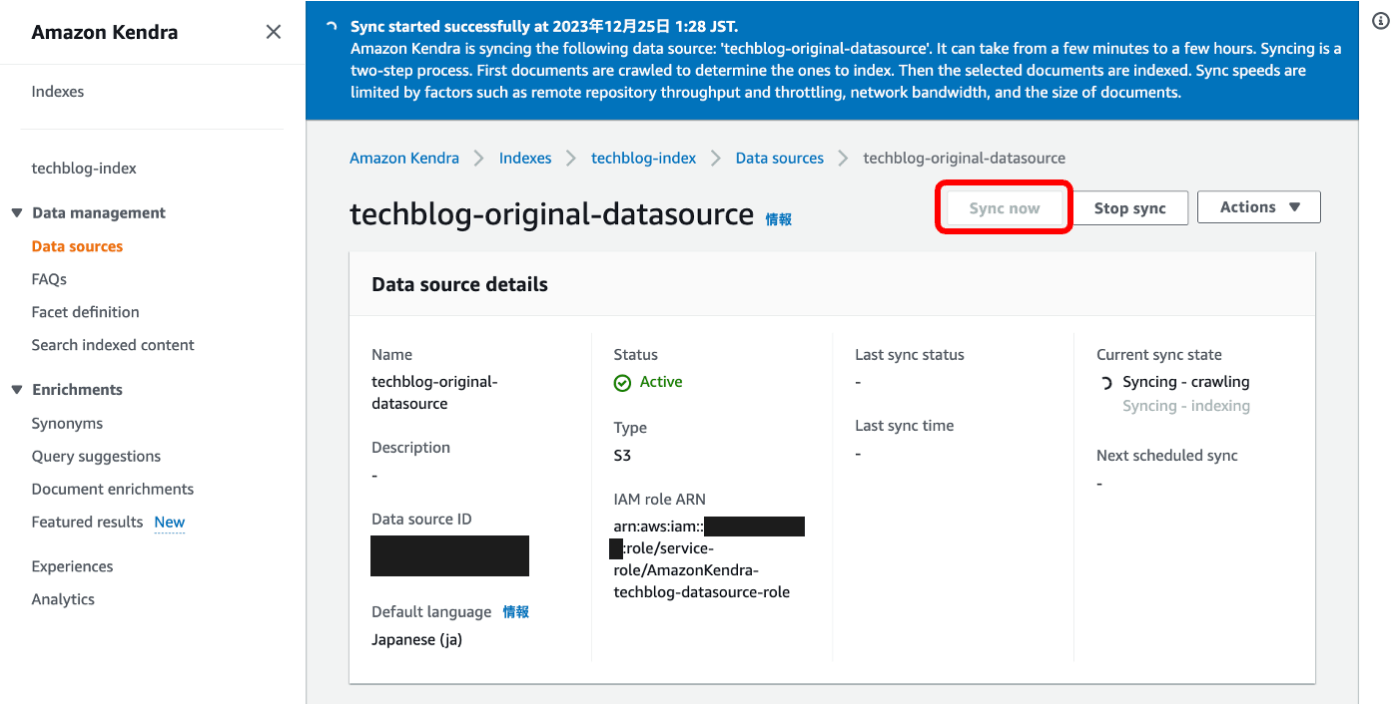Open Experiences in the sidebar

(72, 566)
